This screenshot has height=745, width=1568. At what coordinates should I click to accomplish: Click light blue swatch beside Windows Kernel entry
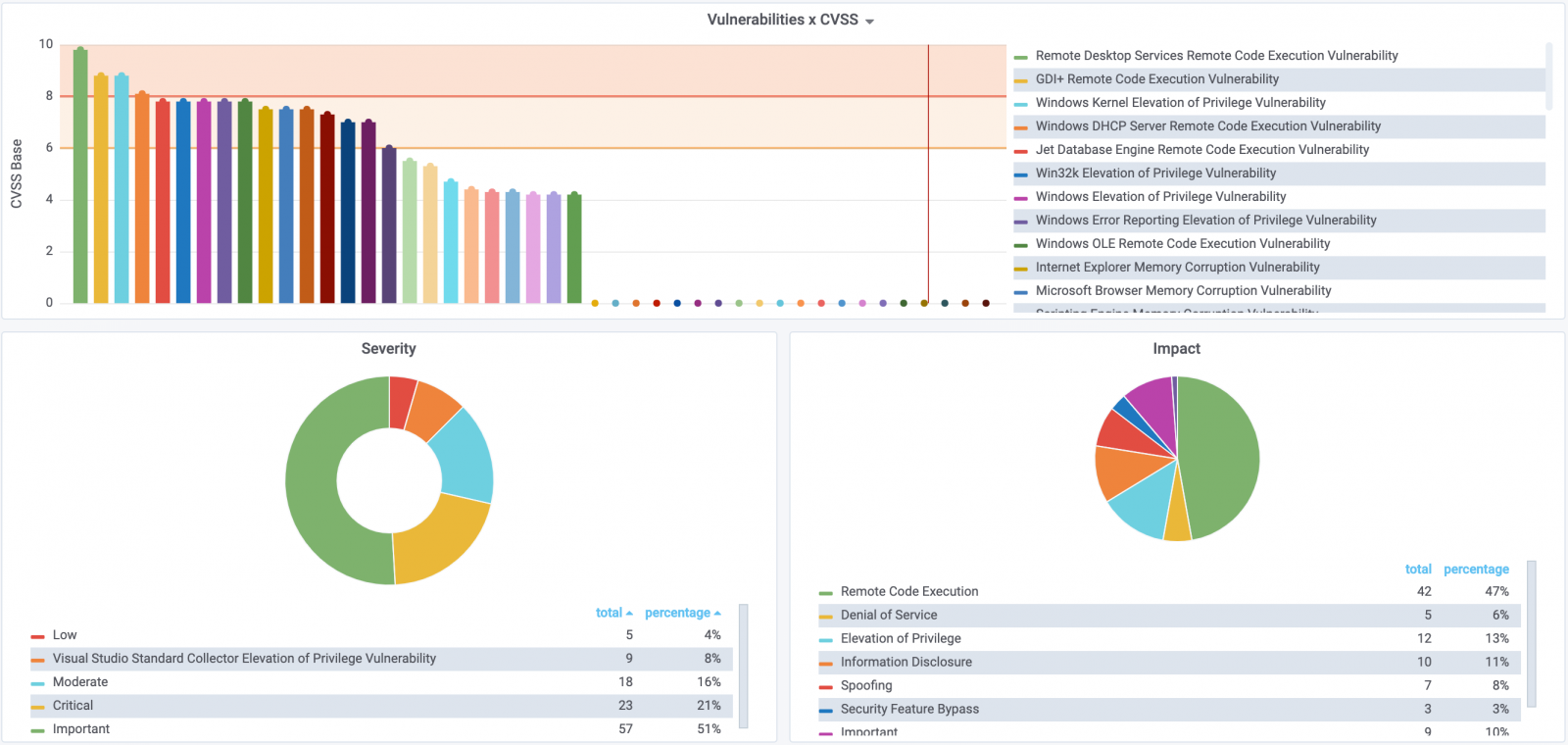(x=1021, y=104)
